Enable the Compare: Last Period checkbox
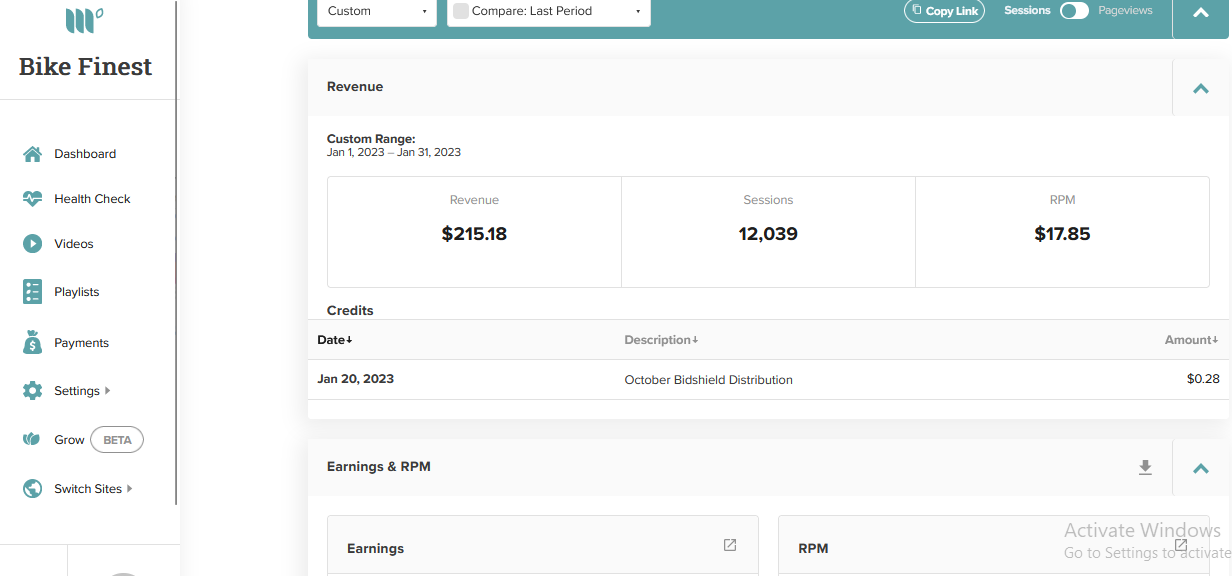The image size is (1232, 576). pos(461,11)
